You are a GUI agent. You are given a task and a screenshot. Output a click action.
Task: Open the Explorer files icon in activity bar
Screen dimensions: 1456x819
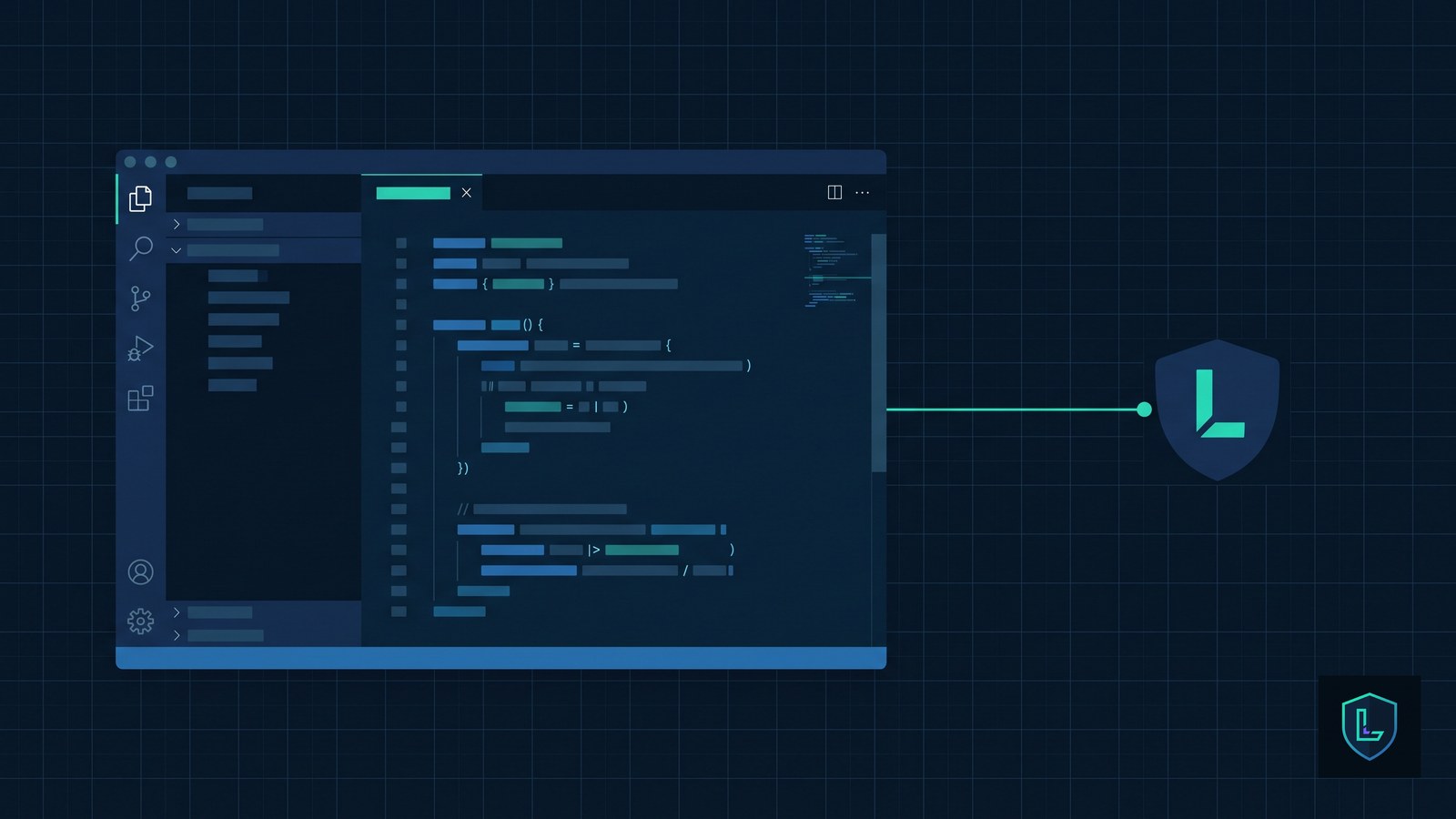point(140,198)
